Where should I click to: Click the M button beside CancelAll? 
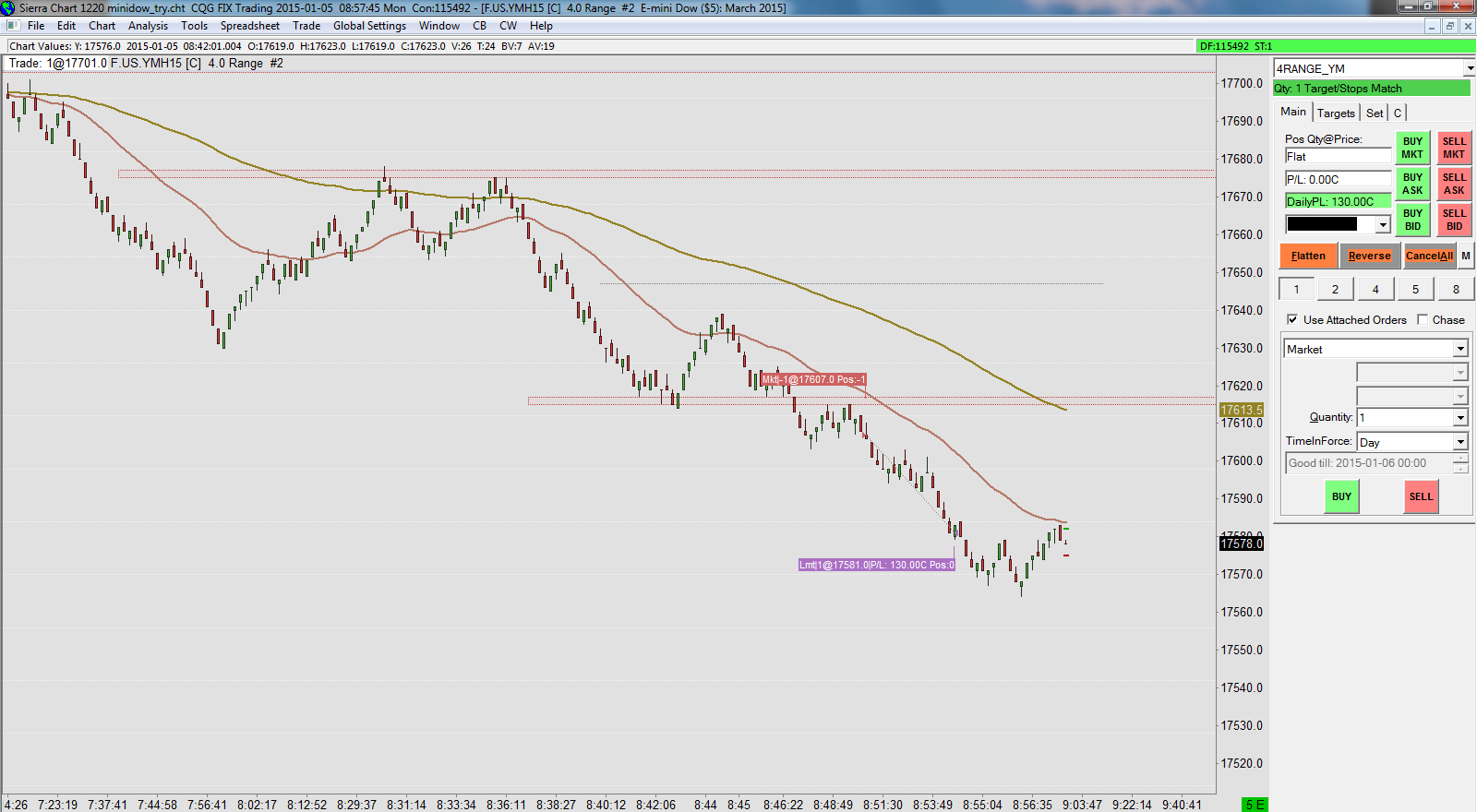pos(1466,256)
